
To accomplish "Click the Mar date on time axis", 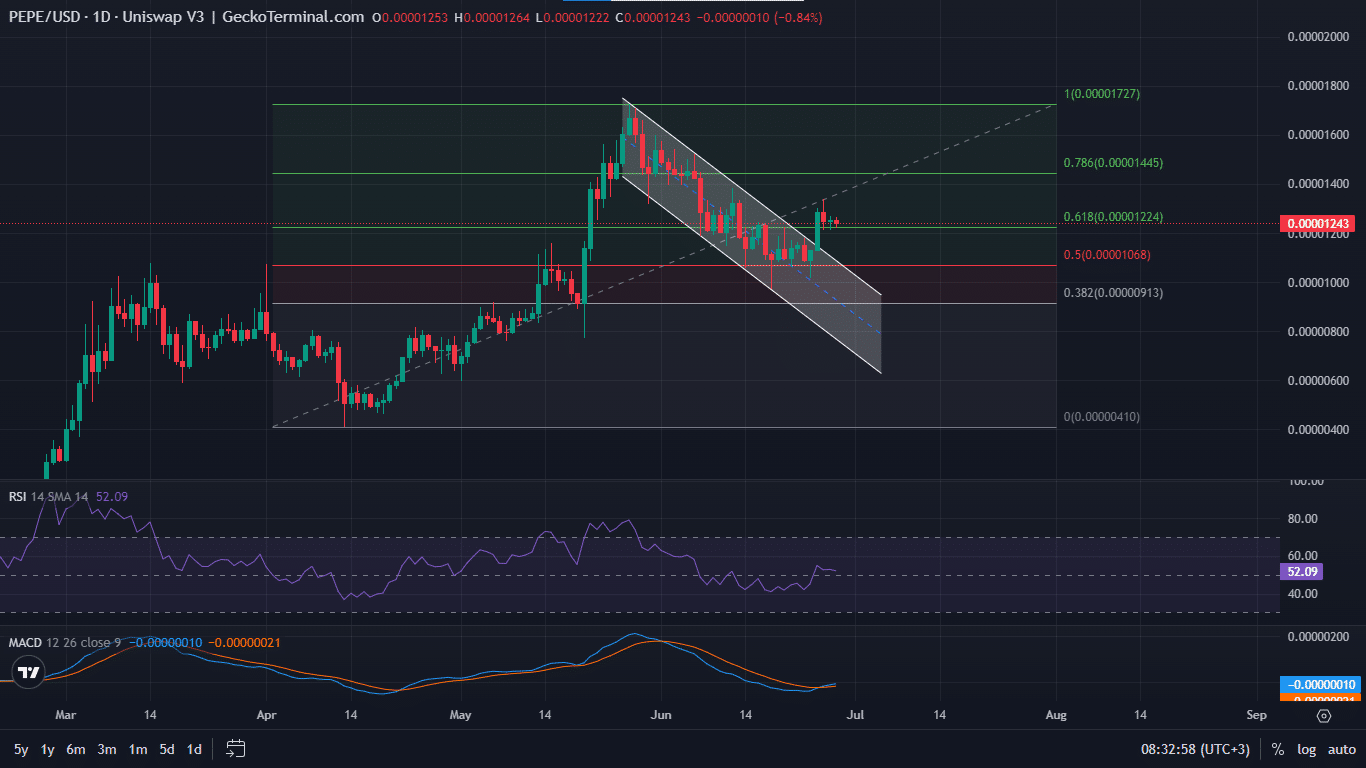I will (x=65, y=716).
